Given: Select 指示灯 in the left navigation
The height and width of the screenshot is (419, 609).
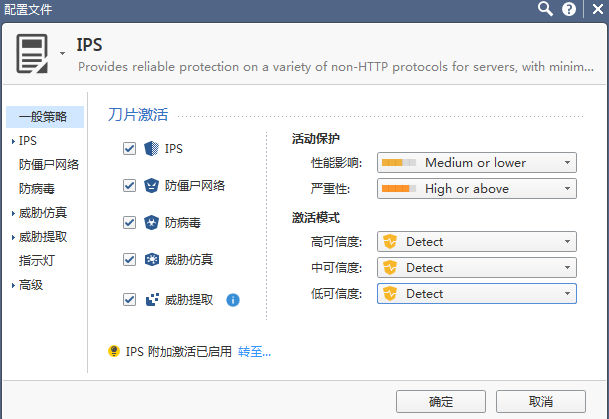Looking at the screenshot, I should (38, 261).
